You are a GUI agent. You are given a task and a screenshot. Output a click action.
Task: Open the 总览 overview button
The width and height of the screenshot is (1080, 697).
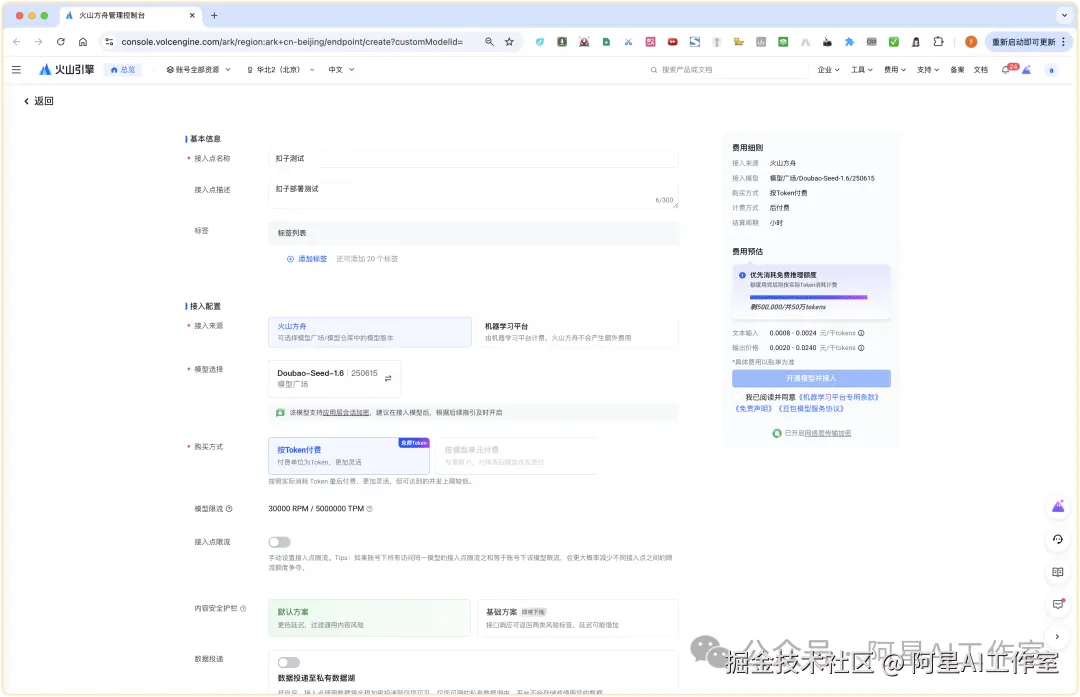[123, 70]
